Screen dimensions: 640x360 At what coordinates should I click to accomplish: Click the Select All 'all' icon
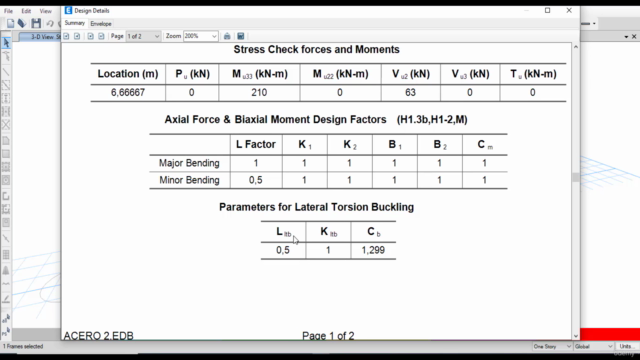point(6,318)
